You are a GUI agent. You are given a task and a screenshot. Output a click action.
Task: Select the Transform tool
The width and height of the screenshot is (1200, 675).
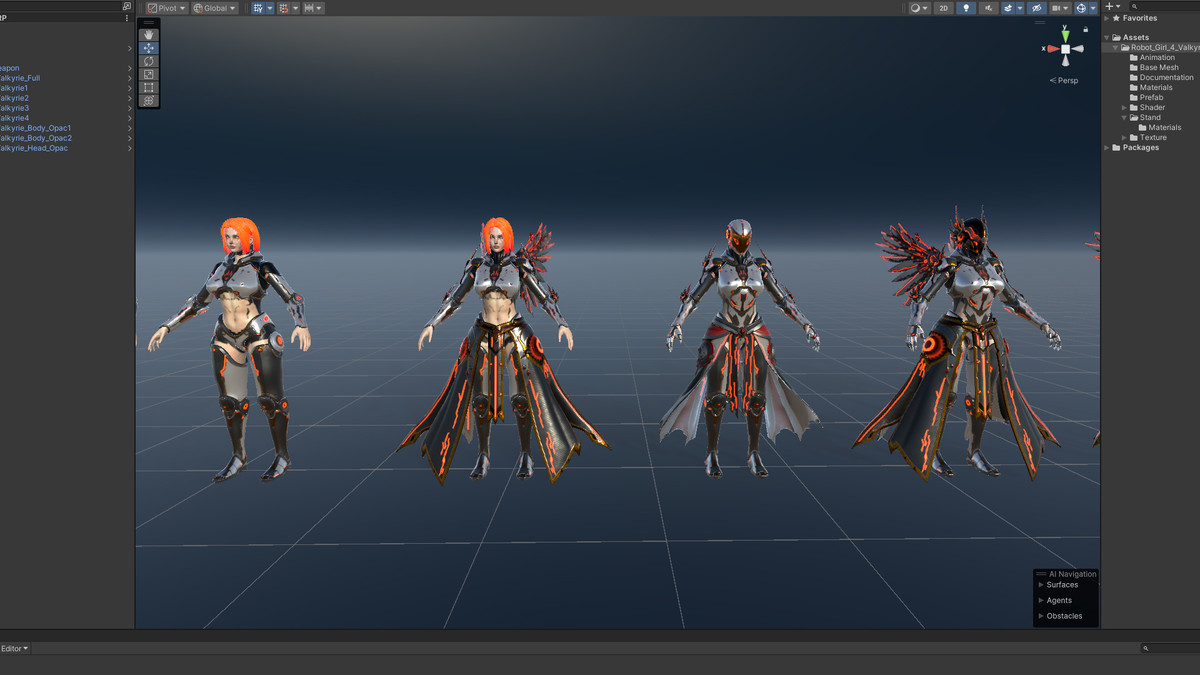click(149, 100)
